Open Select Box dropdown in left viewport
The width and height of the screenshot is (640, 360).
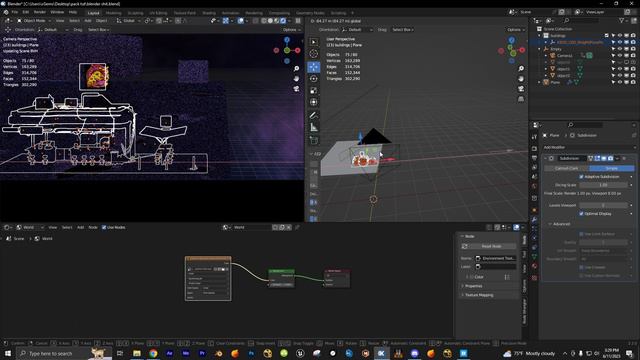pos(98,30)
